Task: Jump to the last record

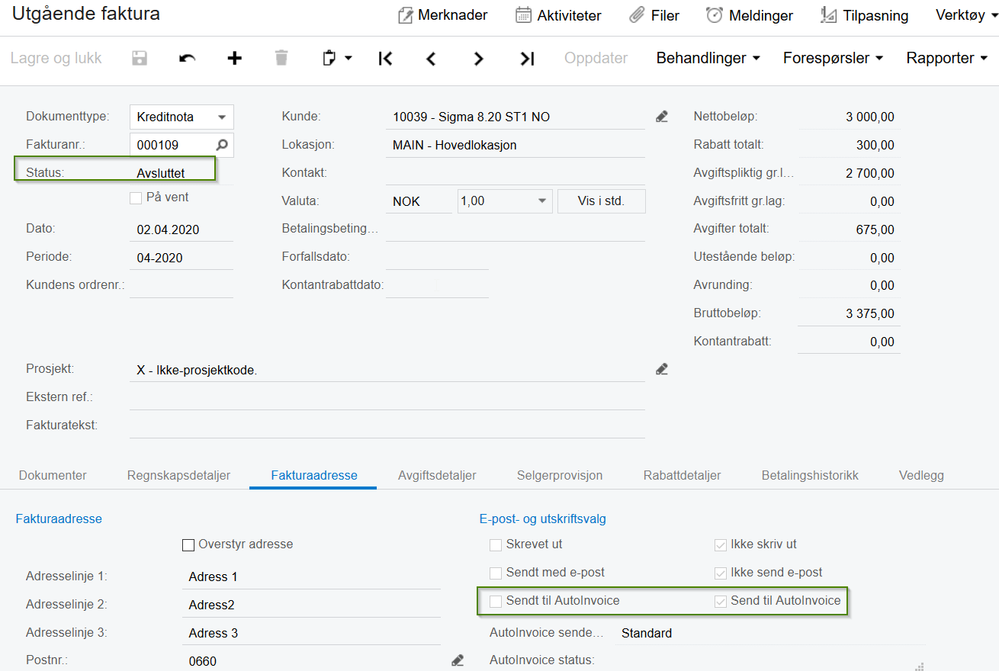Action: point(527,58)
